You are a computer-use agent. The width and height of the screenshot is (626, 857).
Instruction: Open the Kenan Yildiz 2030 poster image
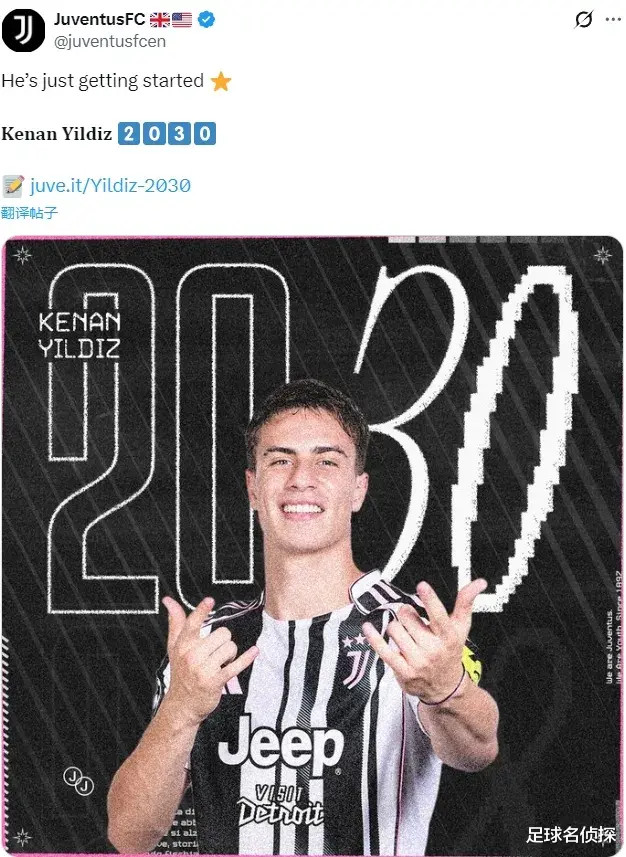313,545
